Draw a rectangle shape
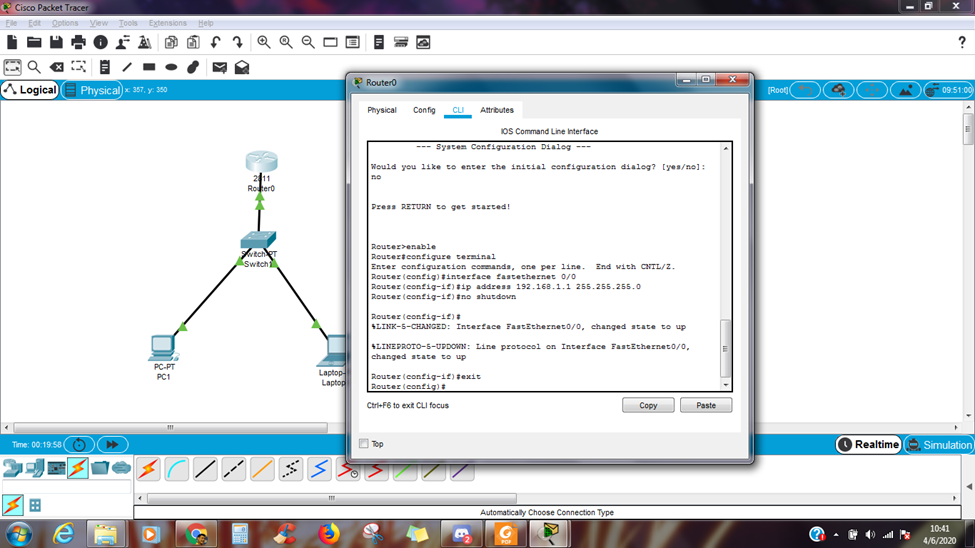This screenshot has width=975, height=548. (x=149, y=67)
